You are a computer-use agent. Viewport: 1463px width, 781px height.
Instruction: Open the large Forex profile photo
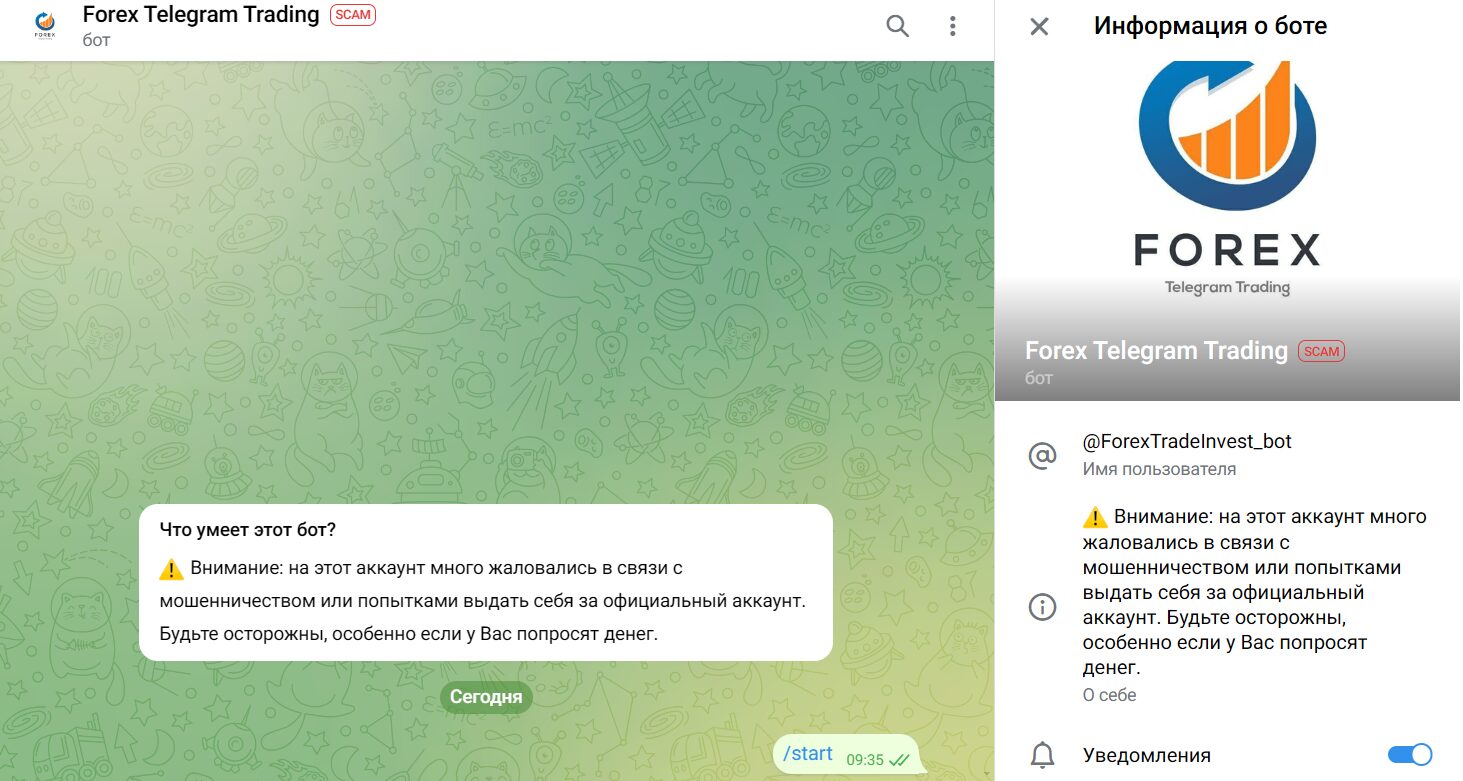(1227, 231)
